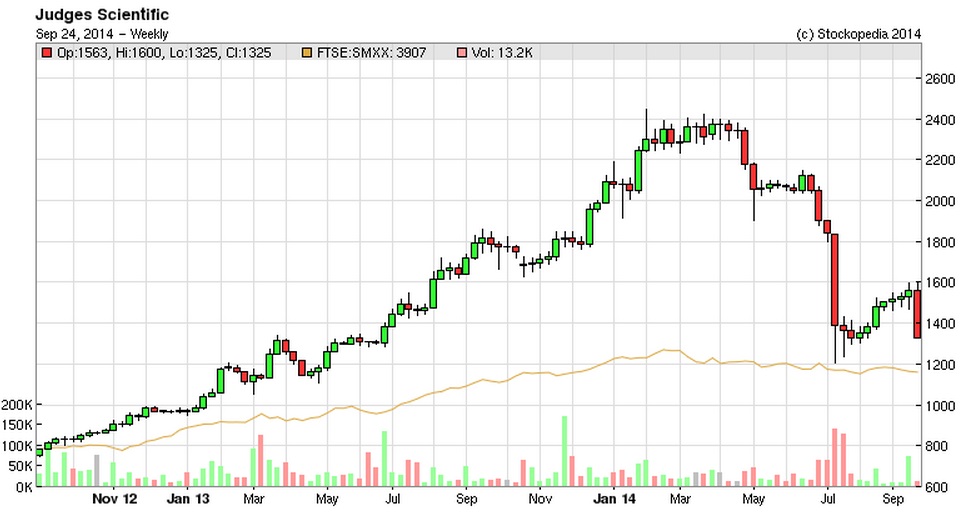Click the 0K volume axis label

coord(24,487)
